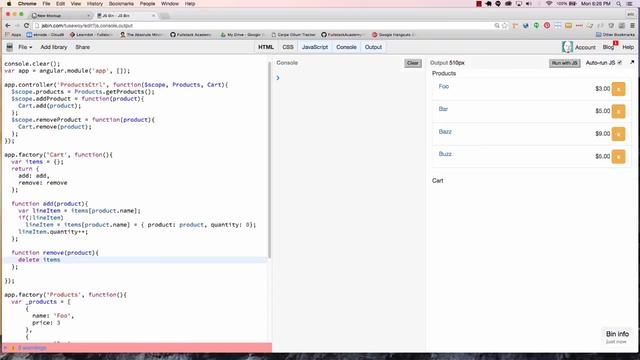The height and width of the screenshot is (360, 640).
Task: Click the magnifier icon in the address bar
Action: pos(497,26)
